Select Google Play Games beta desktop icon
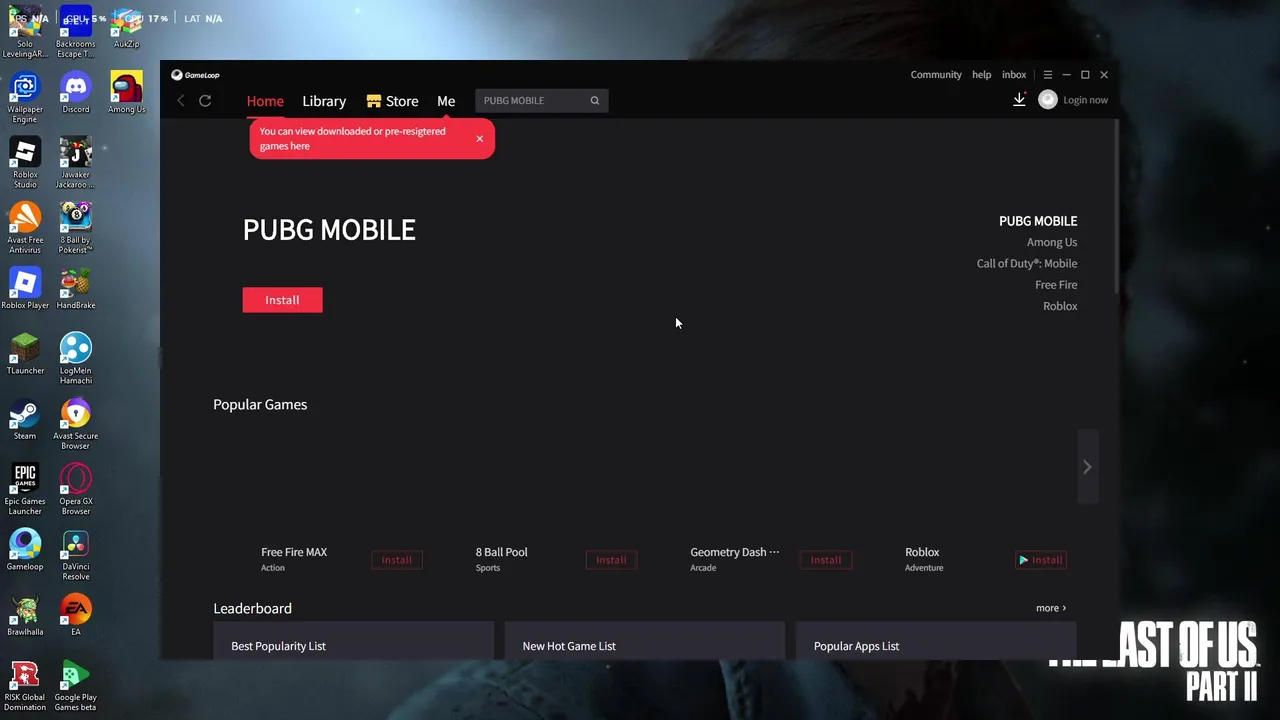 pyautogui.click(x=75, y=686)
